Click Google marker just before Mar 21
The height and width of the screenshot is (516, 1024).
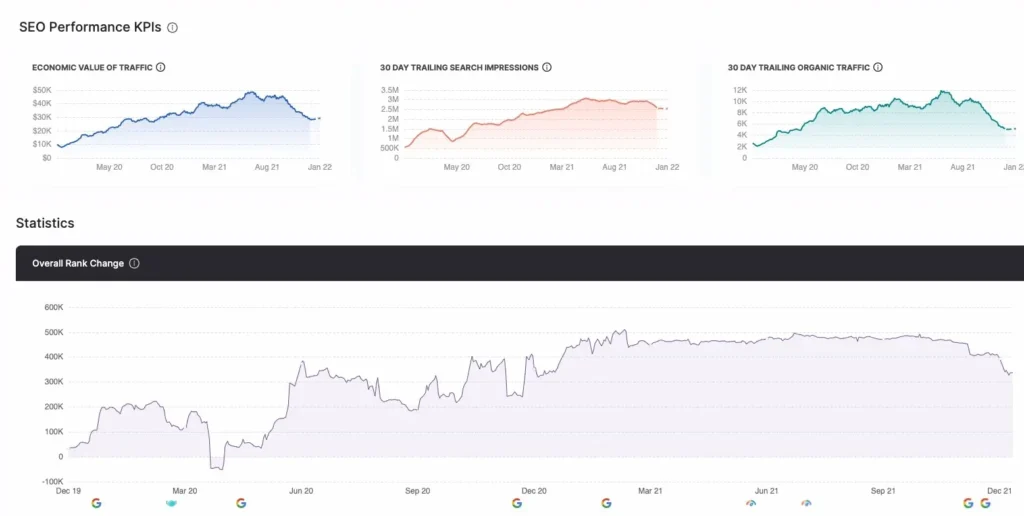click(606, 503)
